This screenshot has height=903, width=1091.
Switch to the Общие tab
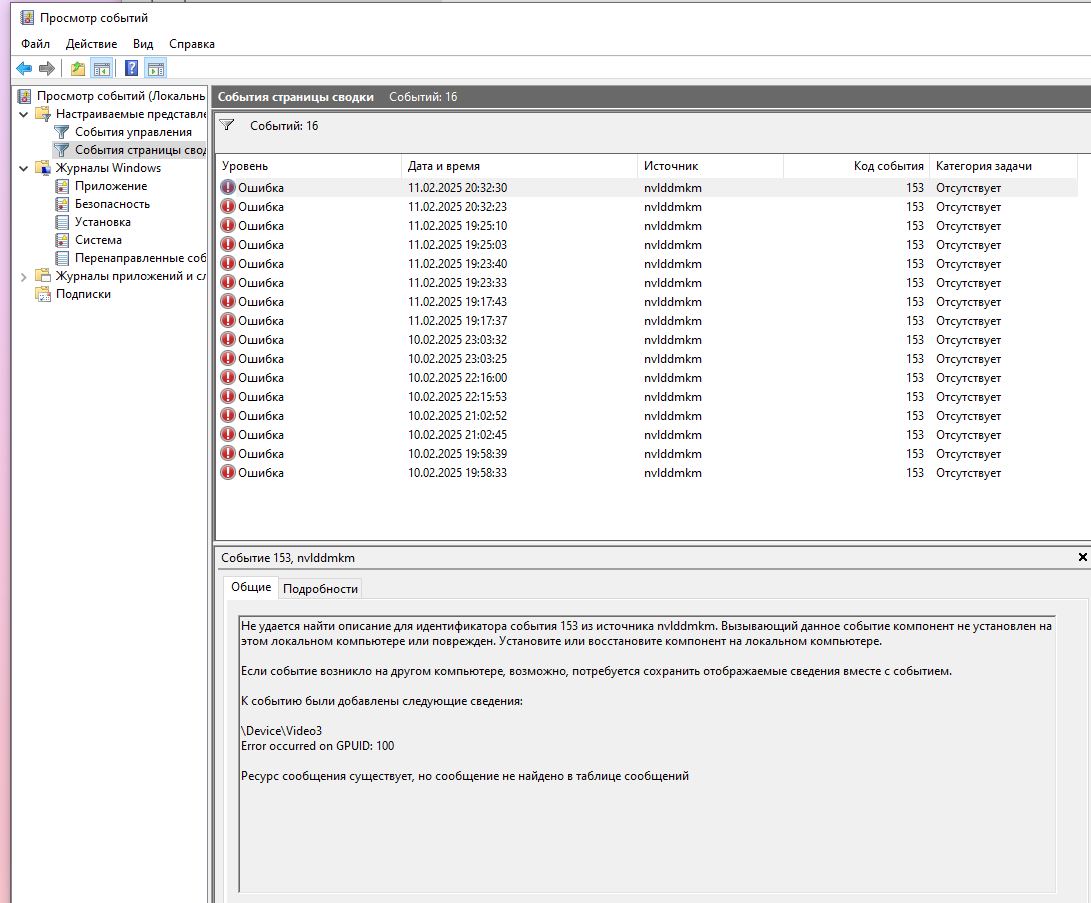(x=250, y=587)
